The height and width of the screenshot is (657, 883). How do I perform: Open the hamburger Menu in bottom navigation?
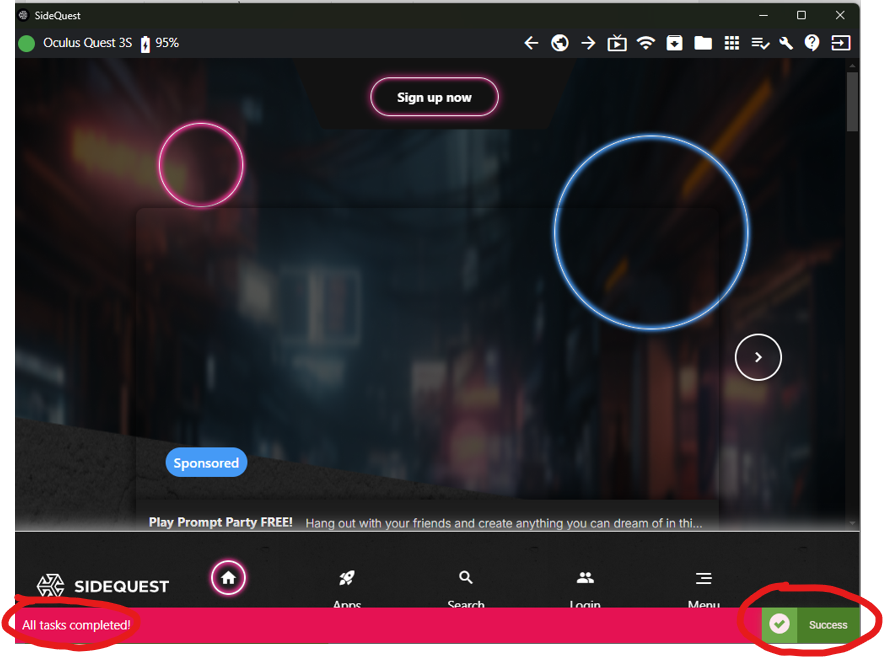(x=704, y=588)
